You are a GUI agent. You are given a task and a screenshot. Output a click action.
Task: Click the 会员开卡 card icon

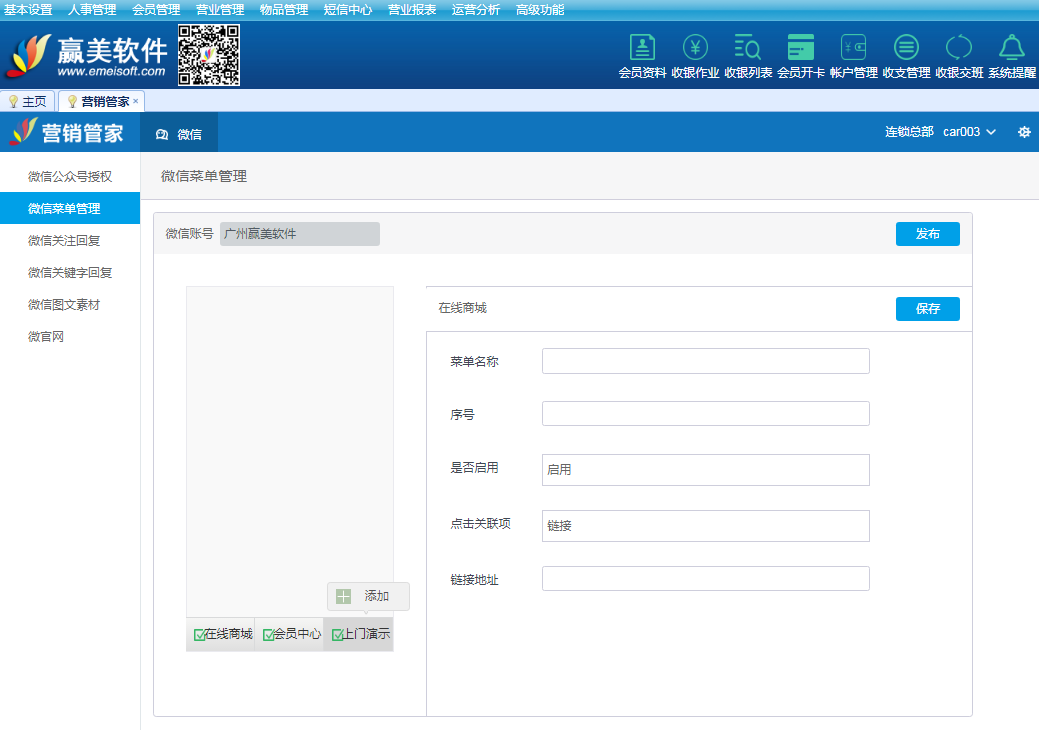801,48
